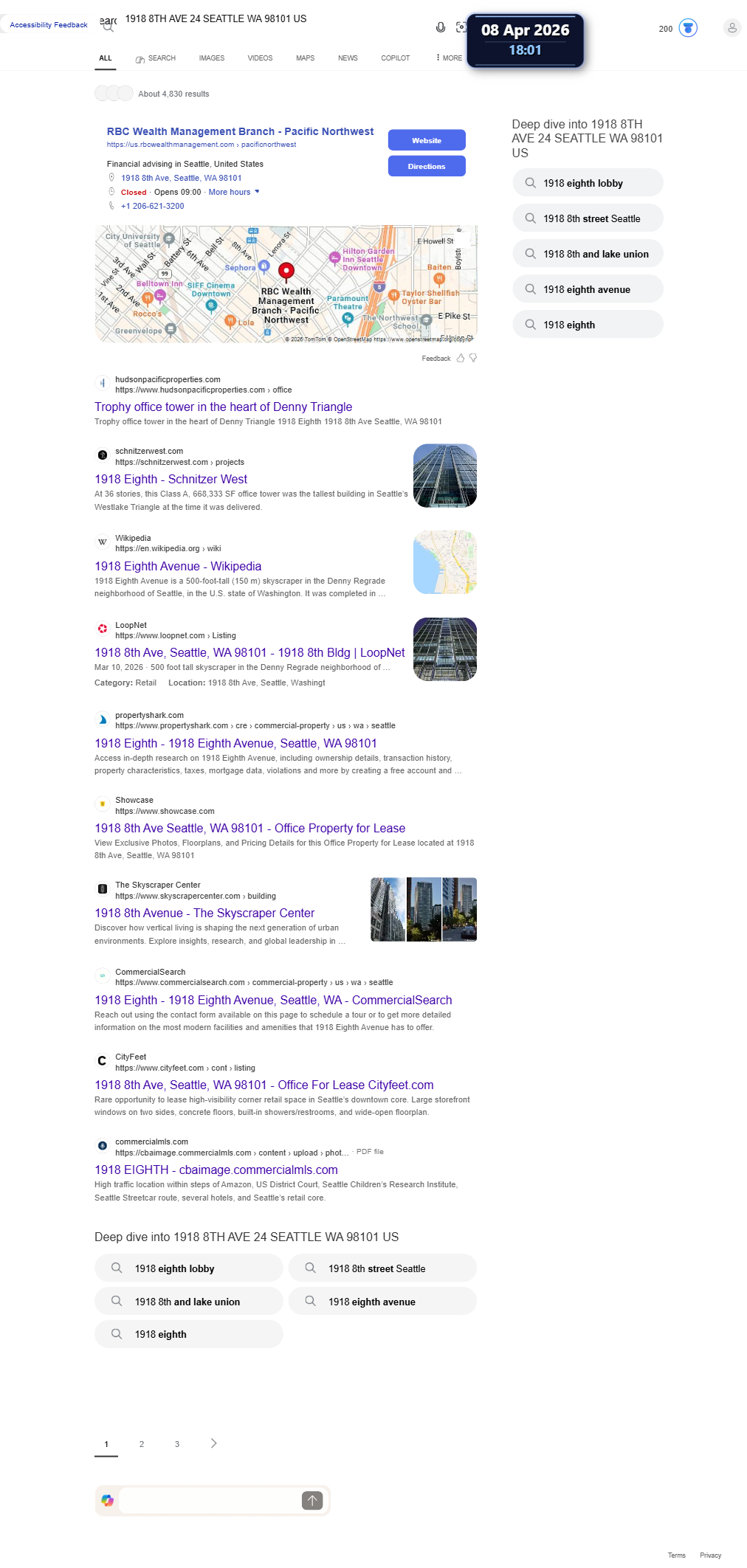The height and width of the screenshot is (1568, 747).
Task: Select bottom suggestion '1918 eighth lobby'
Action: click(x=188, y=1268)
